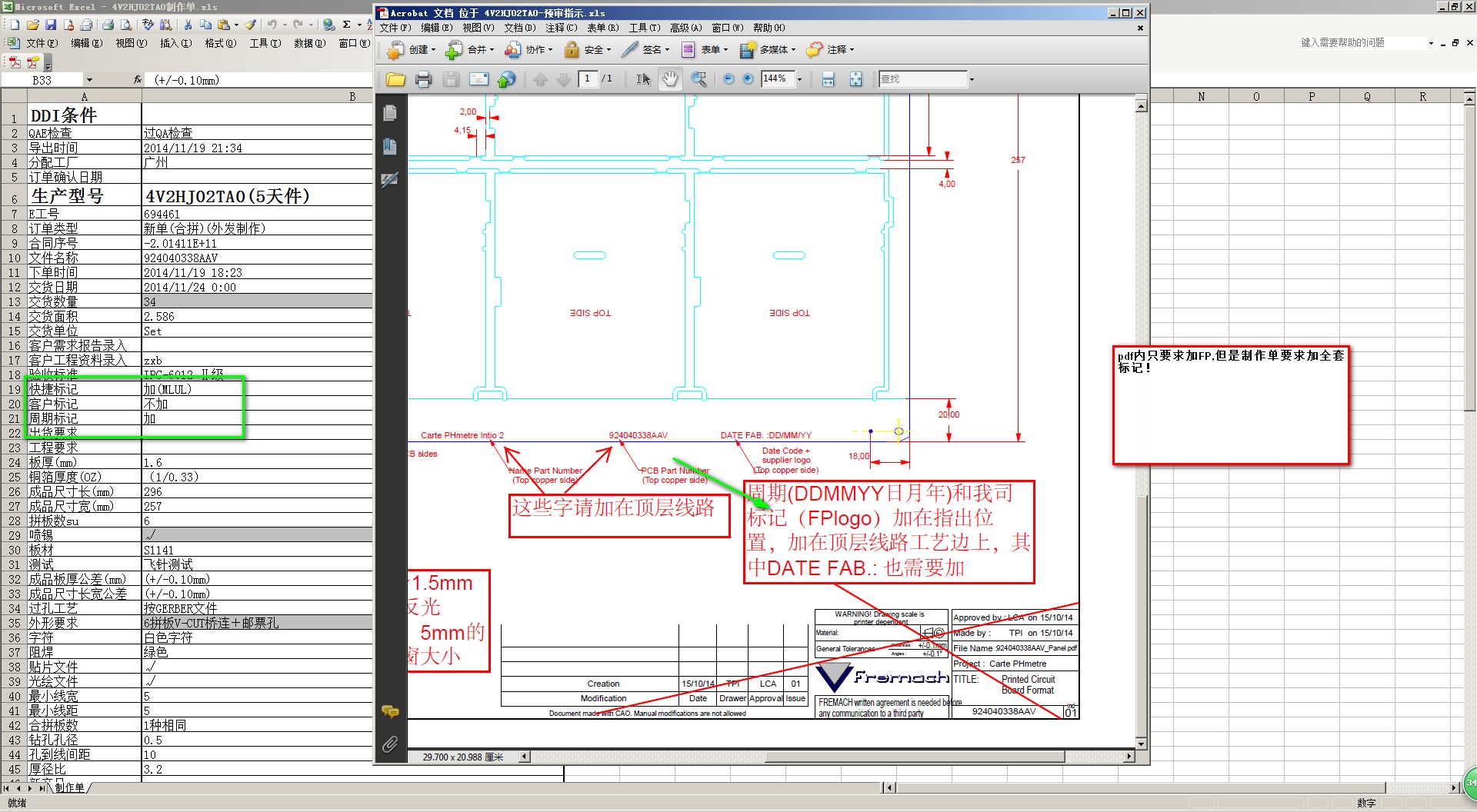Click Acrobat's Print icon

click(423, 78)
